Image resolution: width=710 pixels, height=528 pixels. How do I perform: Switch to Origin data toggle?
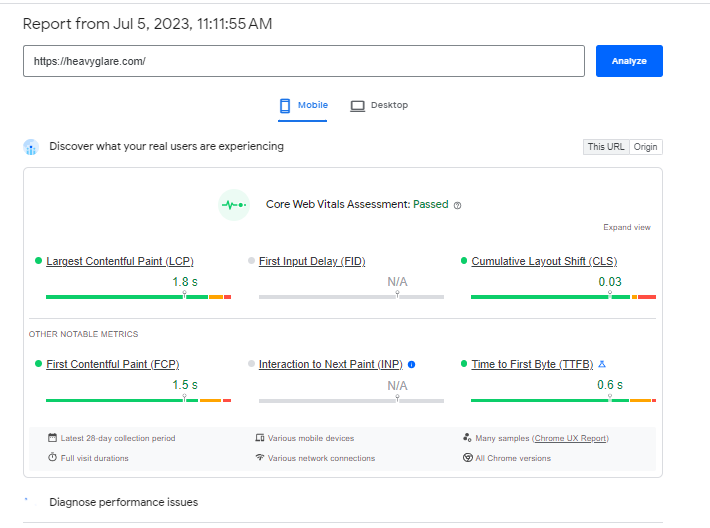tap(646, 147)
